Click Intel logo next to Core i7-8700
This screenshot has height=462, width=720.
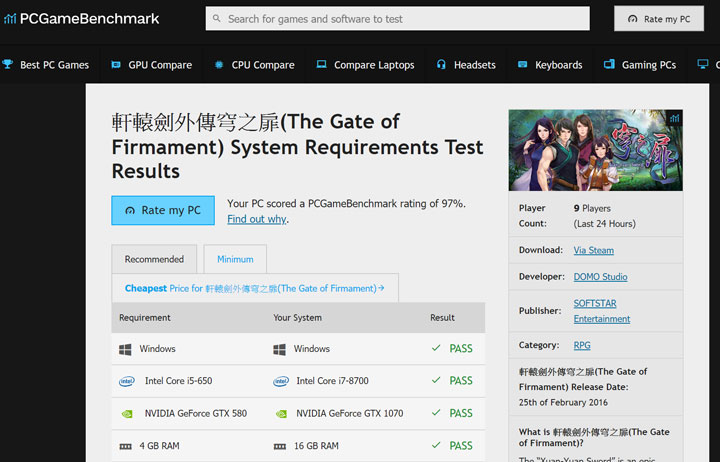point(281,381)
